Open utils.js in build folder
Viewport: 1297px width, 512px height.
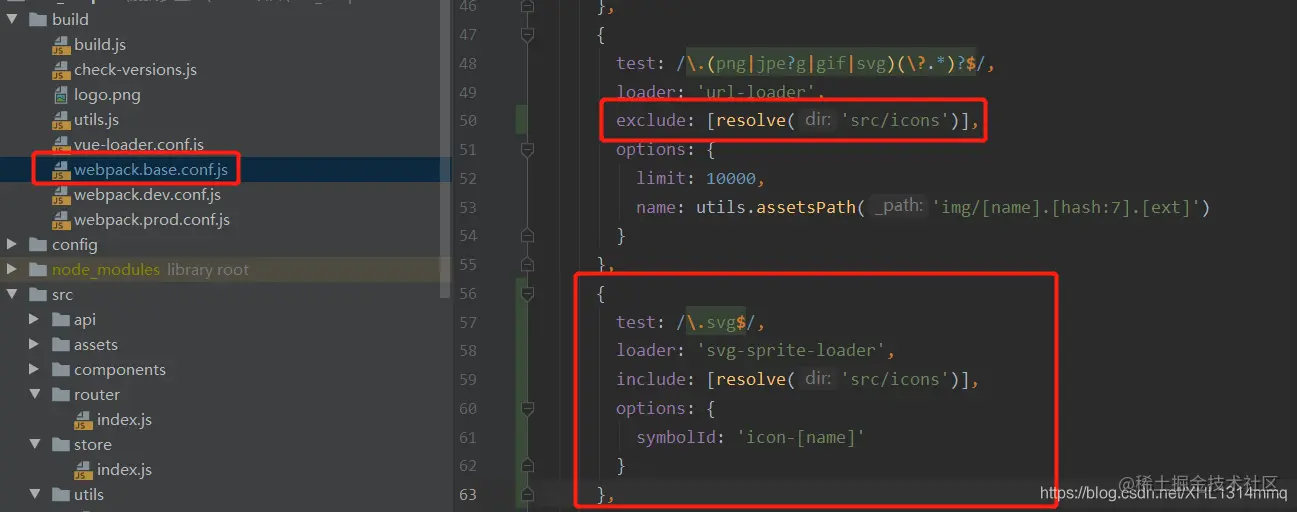point(96,120)
